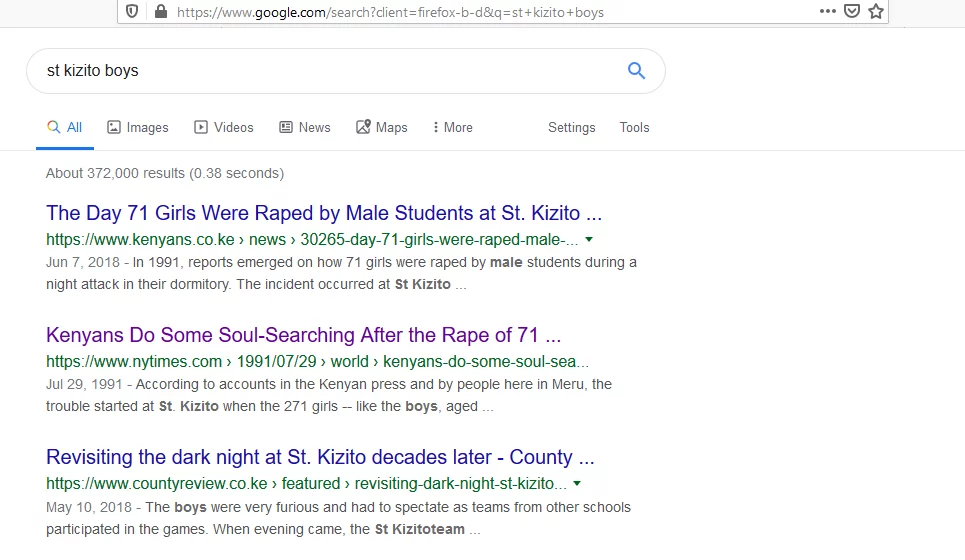
Task: Click the Videos play icon
Action: click(x=201, y=127)
